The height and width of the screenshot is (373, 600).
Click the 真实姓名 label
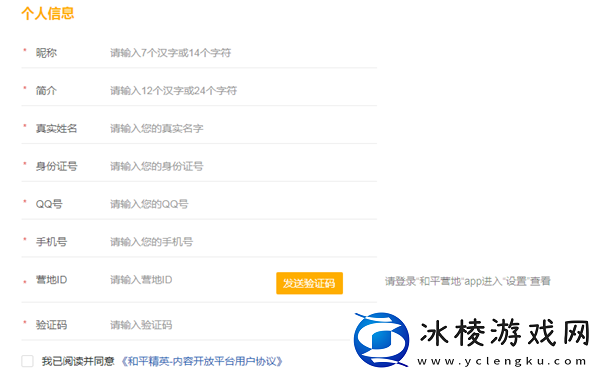[57, 129]
